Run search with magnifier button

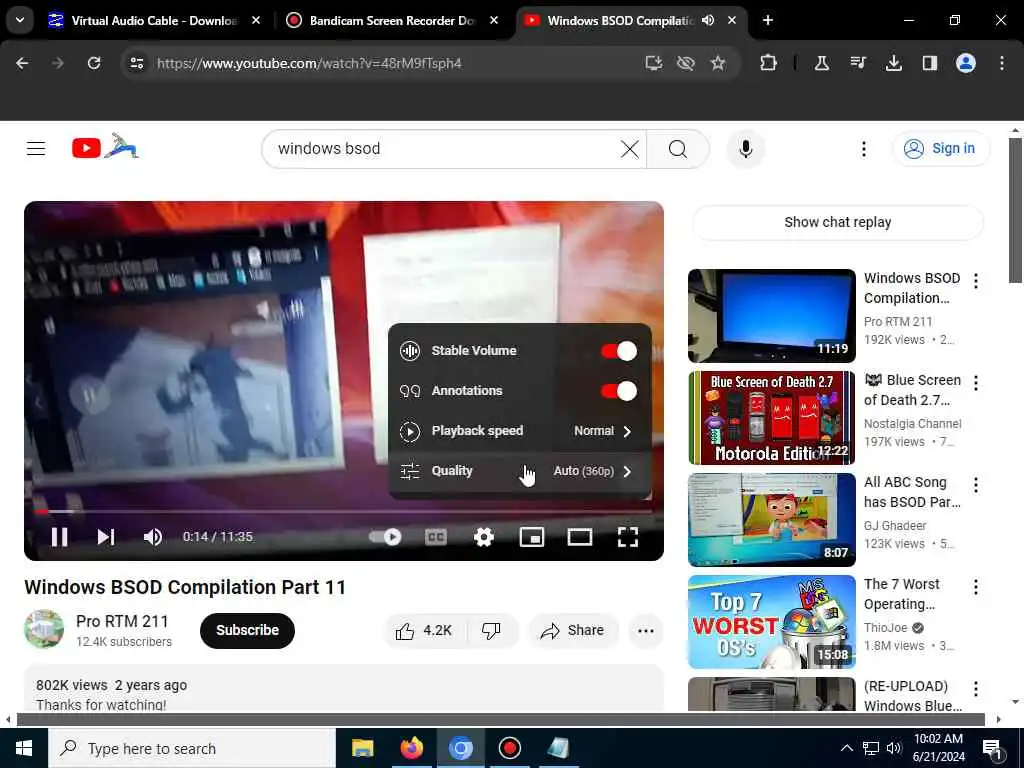[x=678, y=149]
